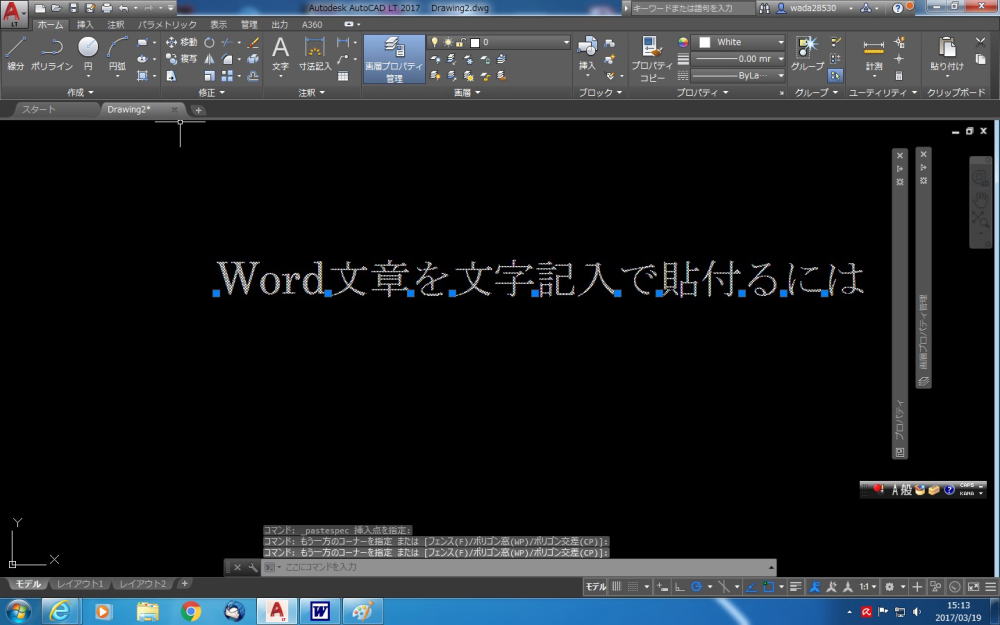Switch to the パラメトリック ribbon tab
The width and height of the screenshot is (1000, 625).
[x=167, y=24]
